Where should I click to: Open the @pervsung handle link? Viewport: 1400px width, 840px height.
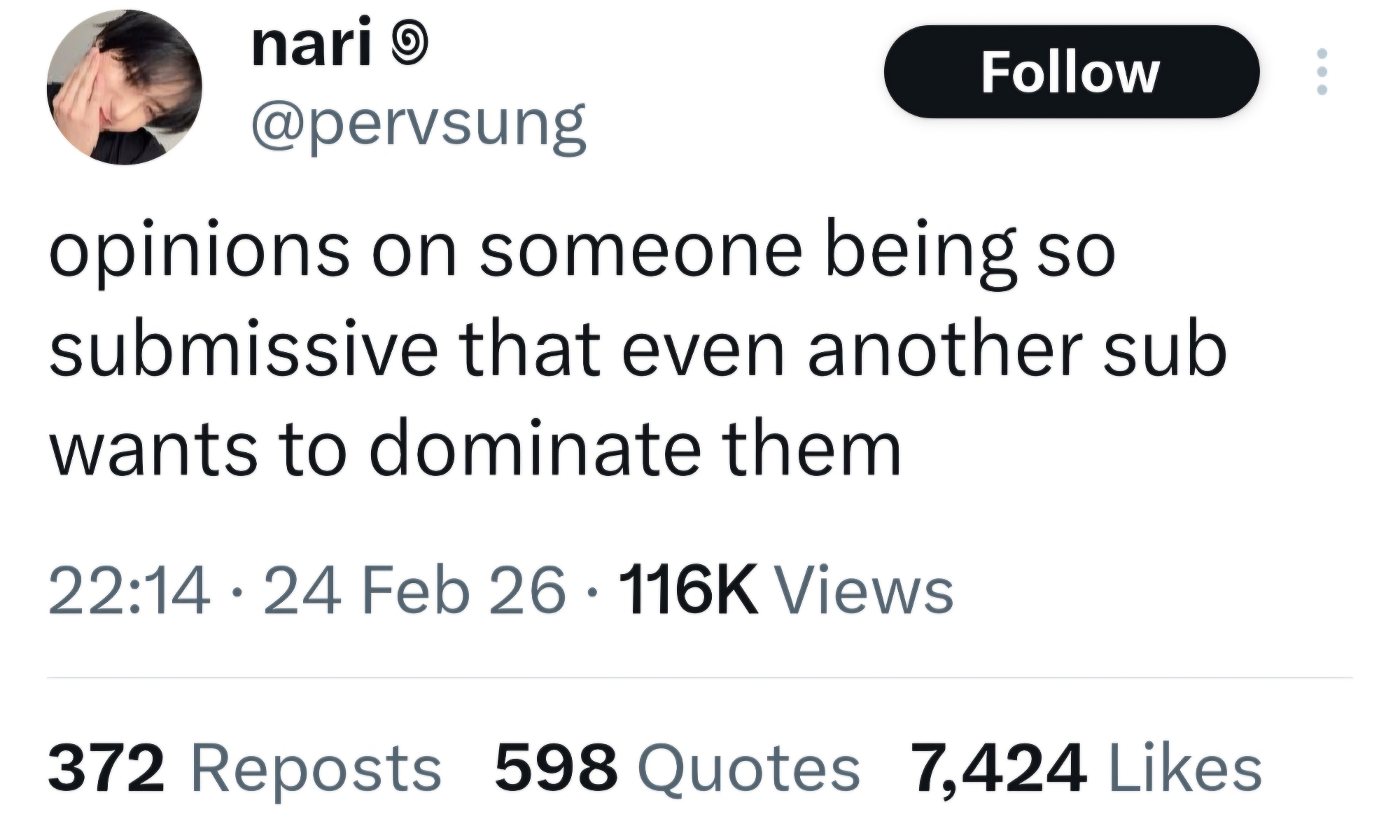418,125
